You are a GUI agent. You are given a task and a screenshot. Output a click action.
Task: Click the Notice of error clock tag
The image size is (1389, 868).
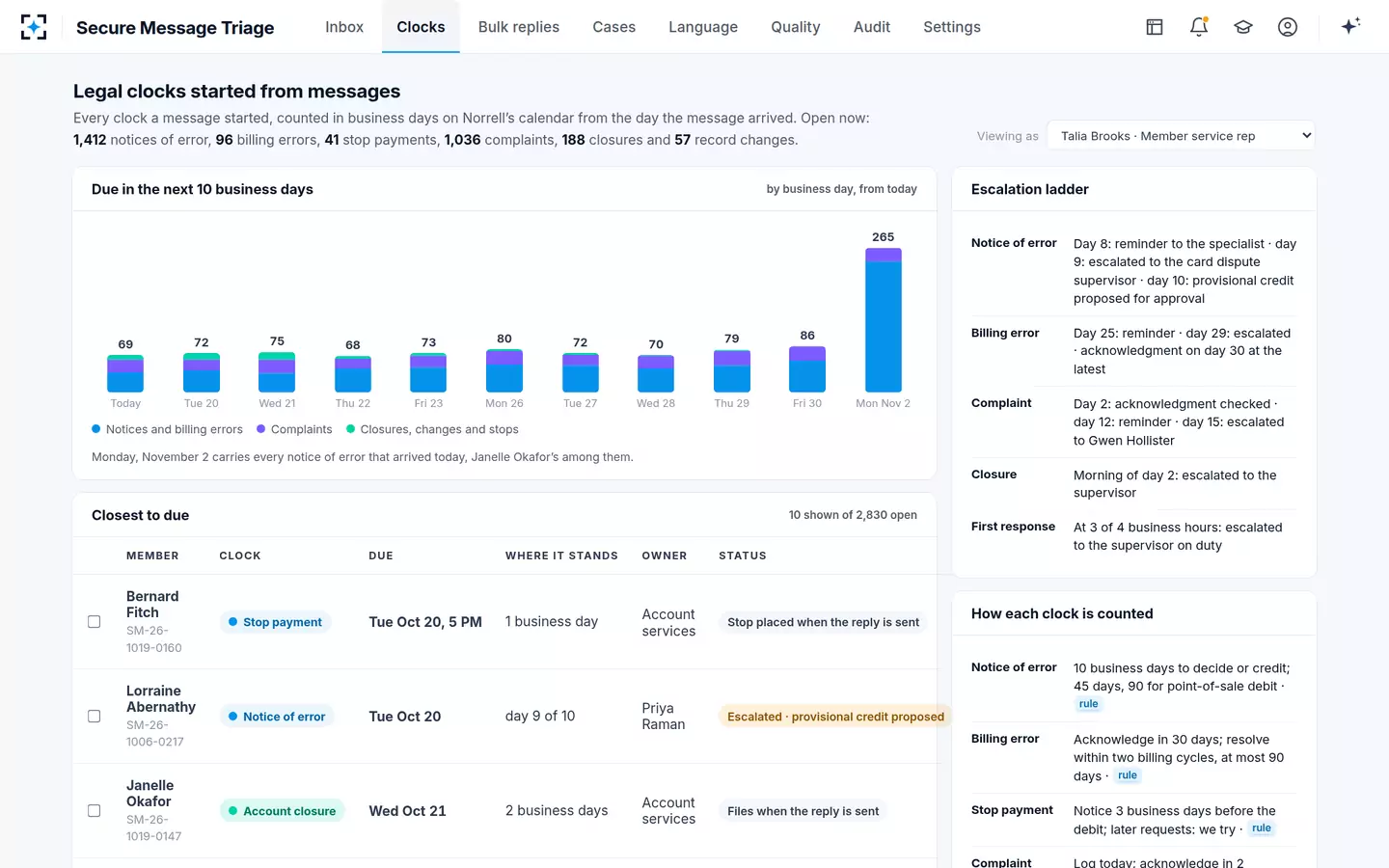(x=277, y=717)
